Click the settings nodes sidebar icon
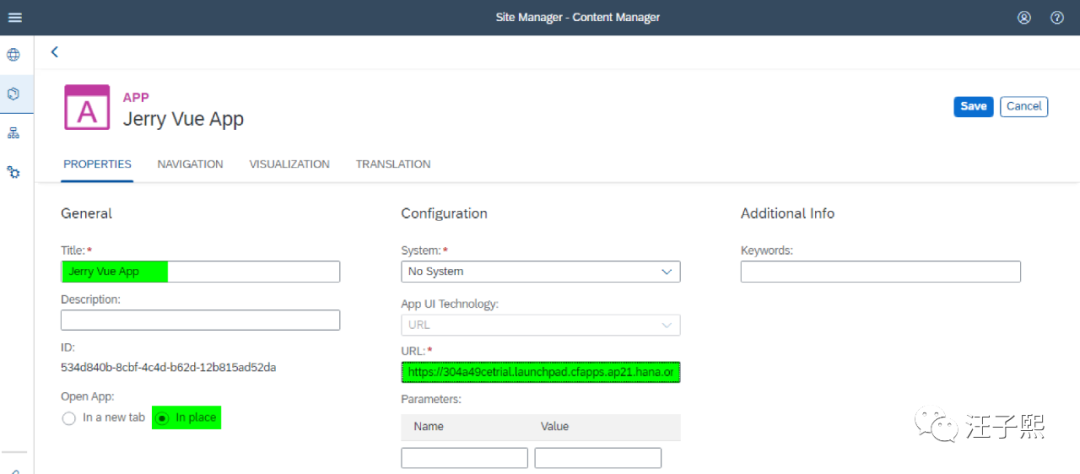Image resolution: width=1080 pixels, height=474 pixels. (x=14, y=172)
